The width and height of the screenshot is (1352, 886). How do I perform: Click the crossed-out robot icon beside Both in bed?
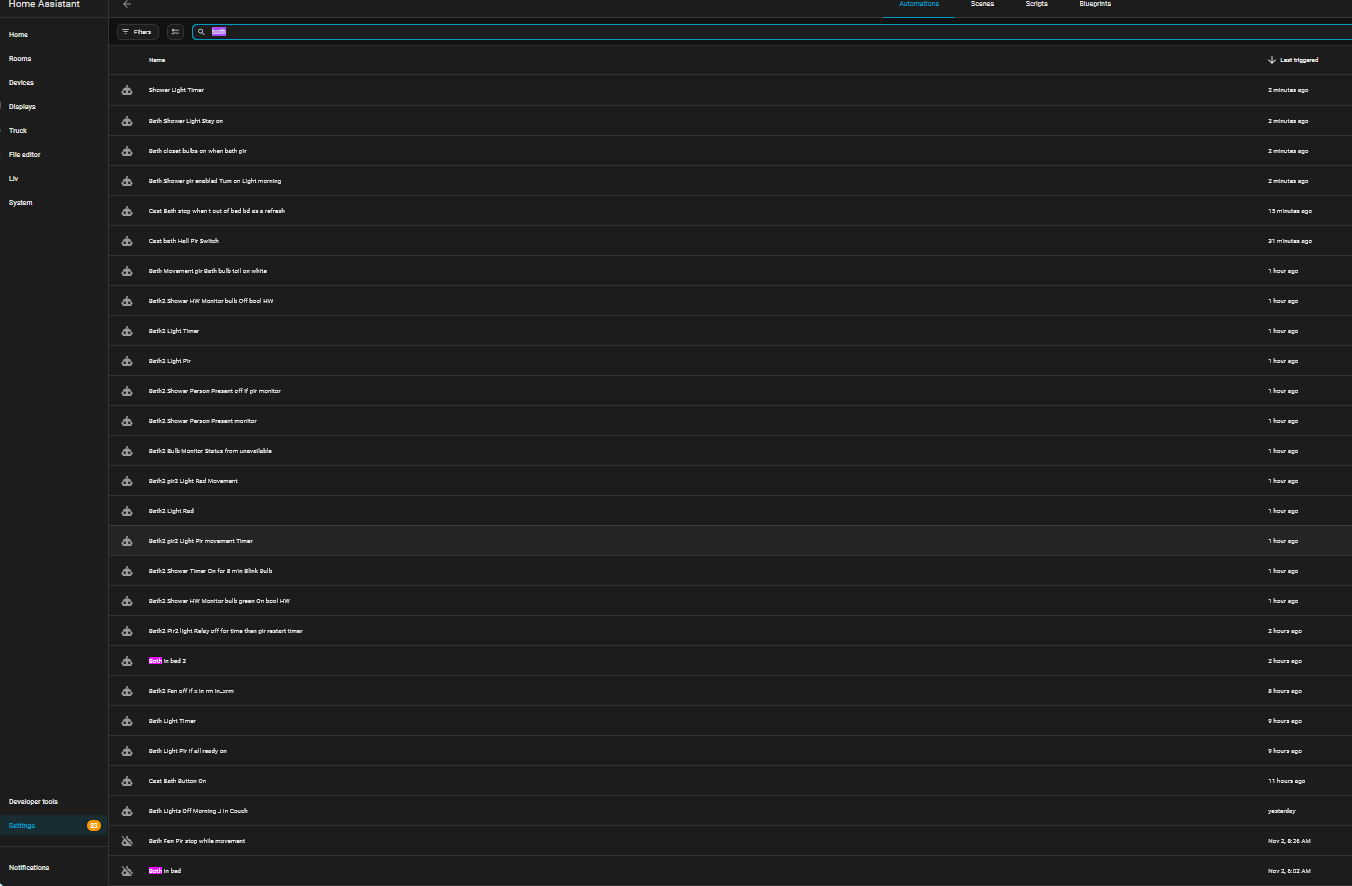pos(127,871)
